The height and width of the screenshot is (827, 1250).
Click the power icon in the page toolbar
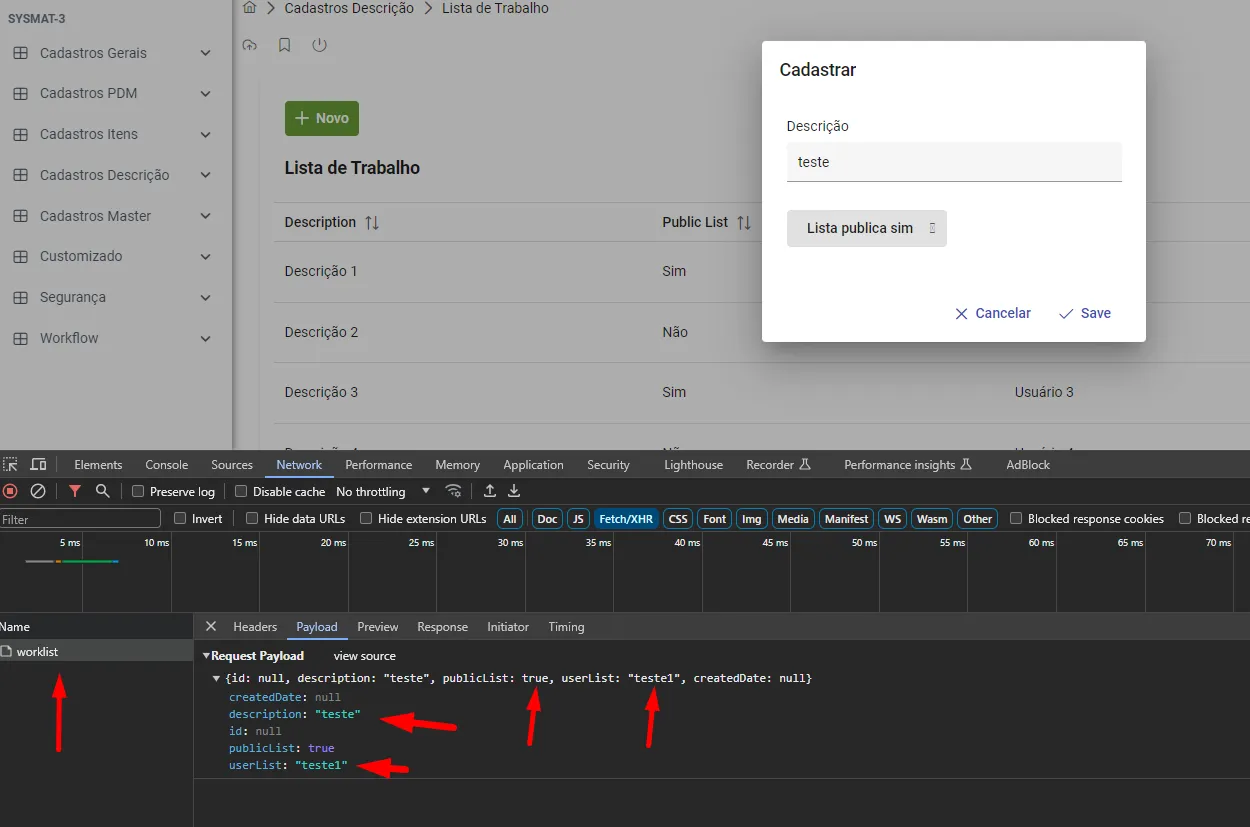(319, 45)
